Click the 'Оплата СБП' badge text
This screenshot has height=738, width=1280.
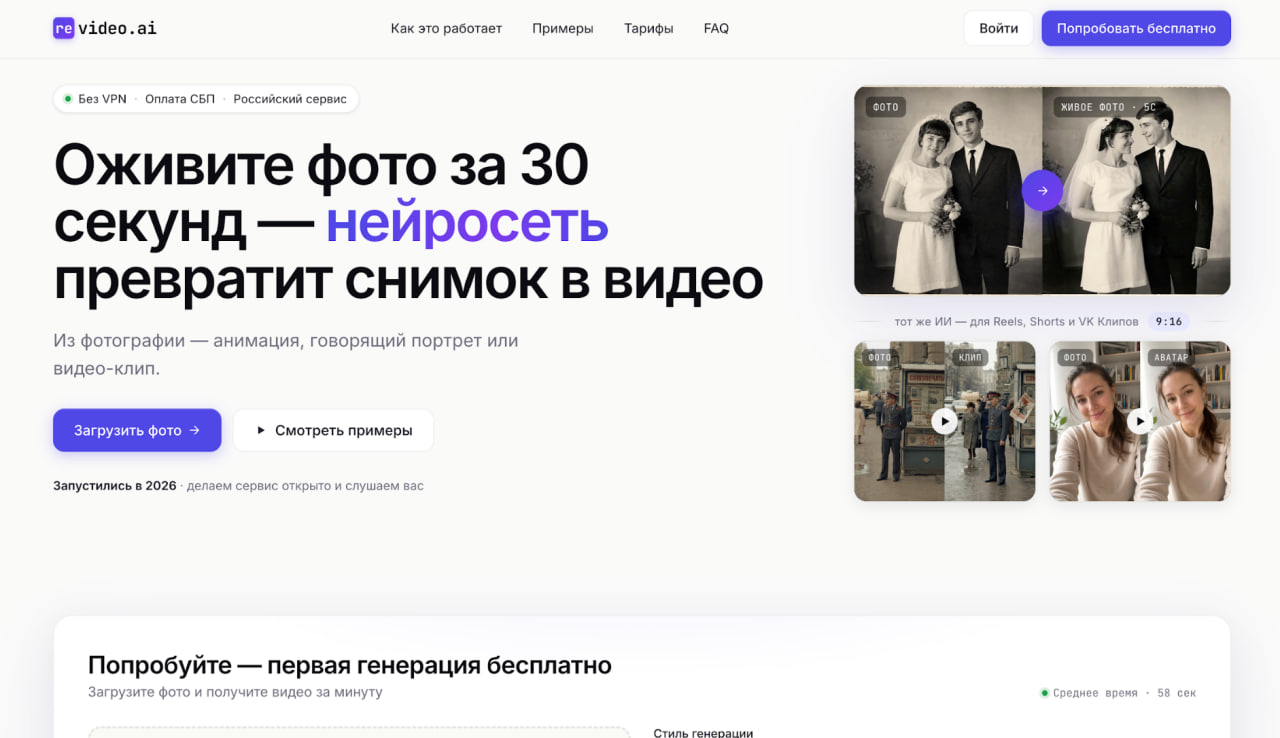coord(180,99)
